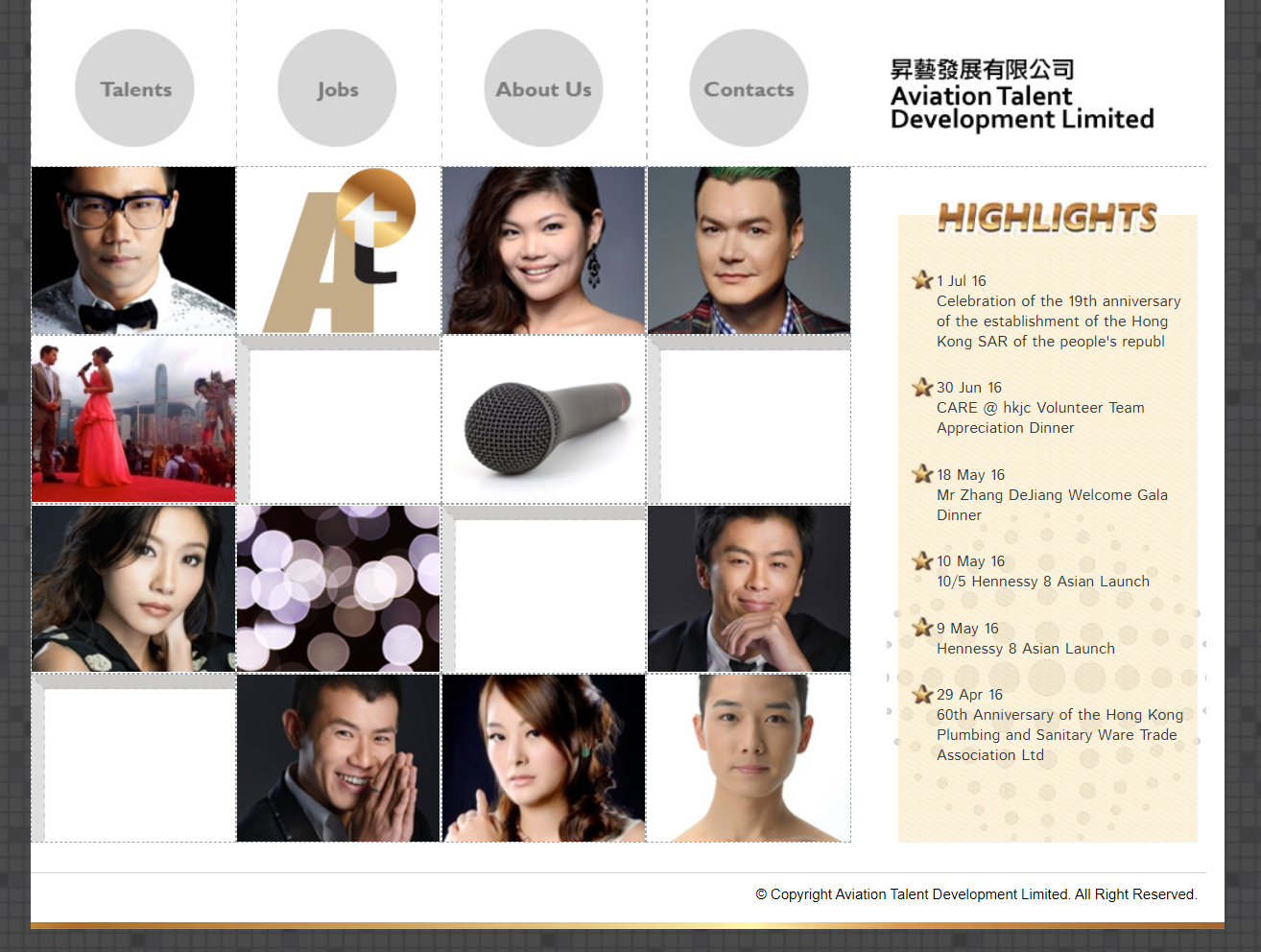
Task: Select the gold star beside 1 Jul 16
Action: [922, 280]
